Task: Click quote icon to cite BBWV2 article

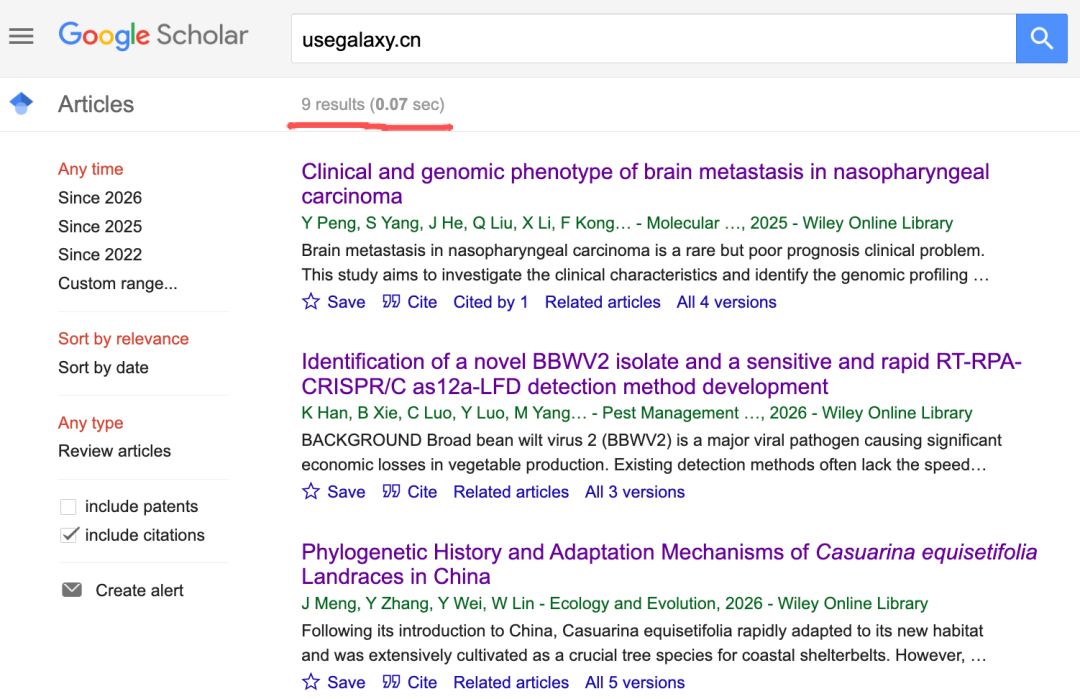Action: (x=391, y=492)
